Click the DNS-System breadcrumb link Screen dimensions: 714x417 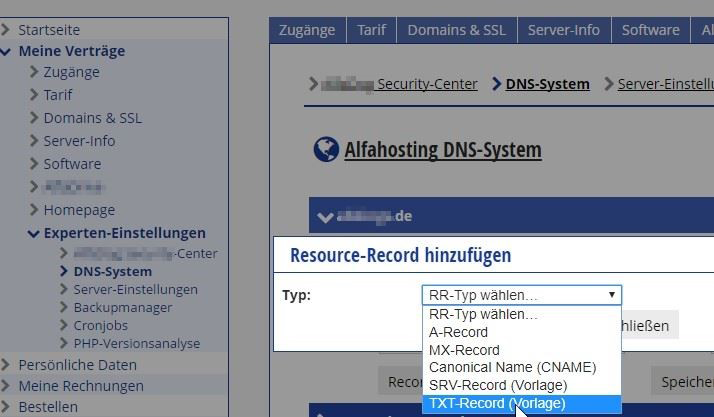coord(547,84)
